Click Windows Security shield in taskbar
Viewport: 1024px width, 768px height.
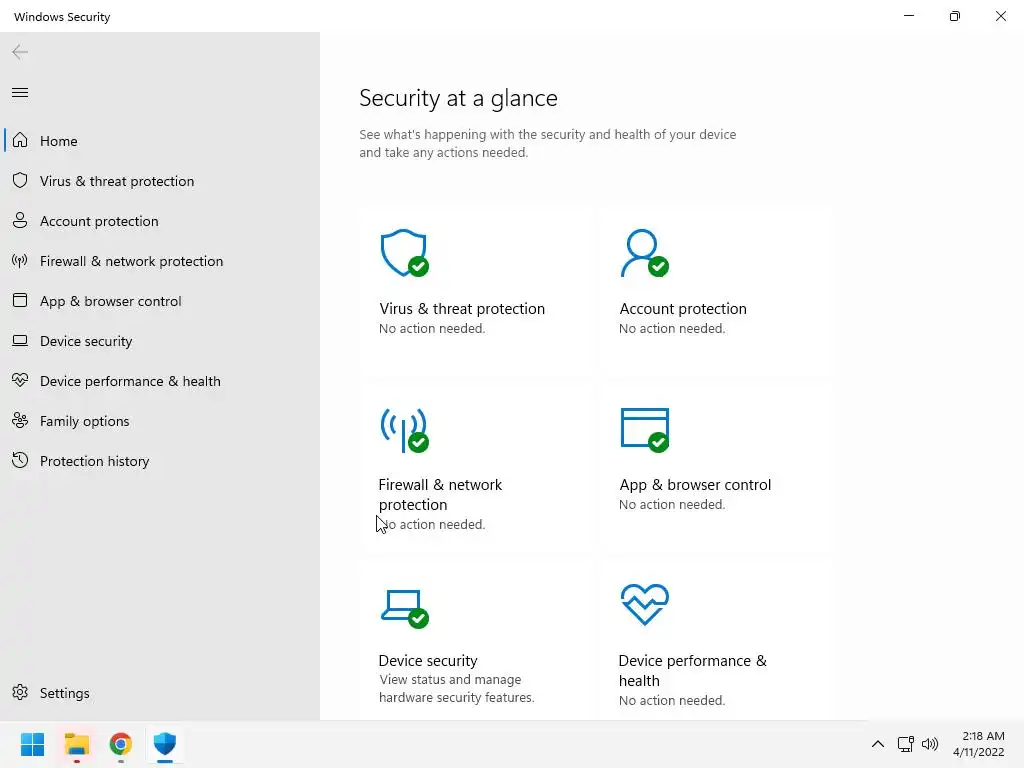click(x=165, y=744)
